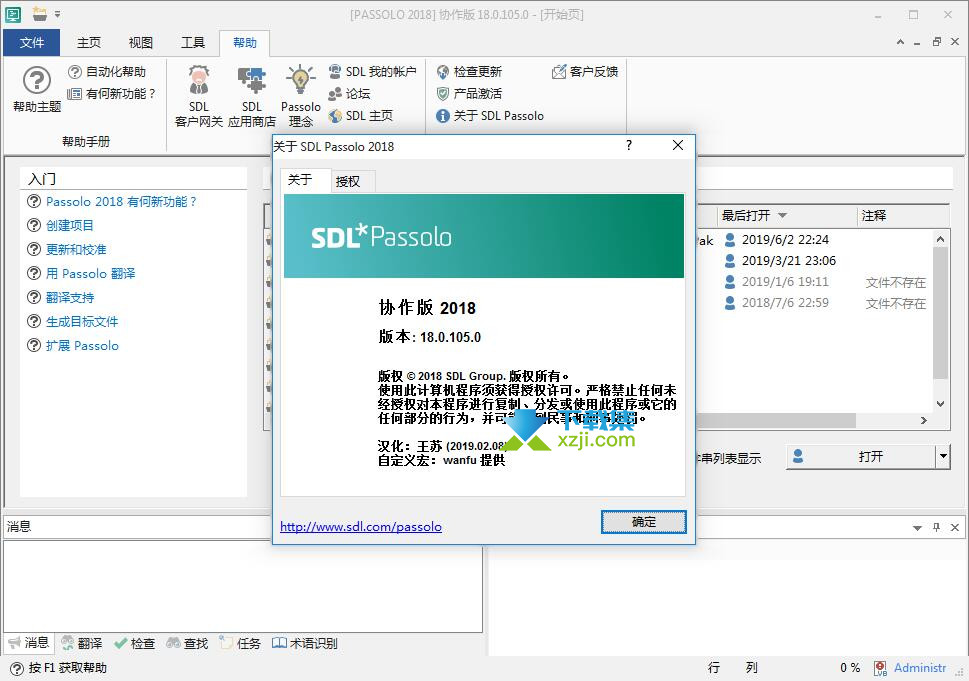Pin the message pane (auto-hide)
This screenshot has width=969, height=681.
pos(936,527)
